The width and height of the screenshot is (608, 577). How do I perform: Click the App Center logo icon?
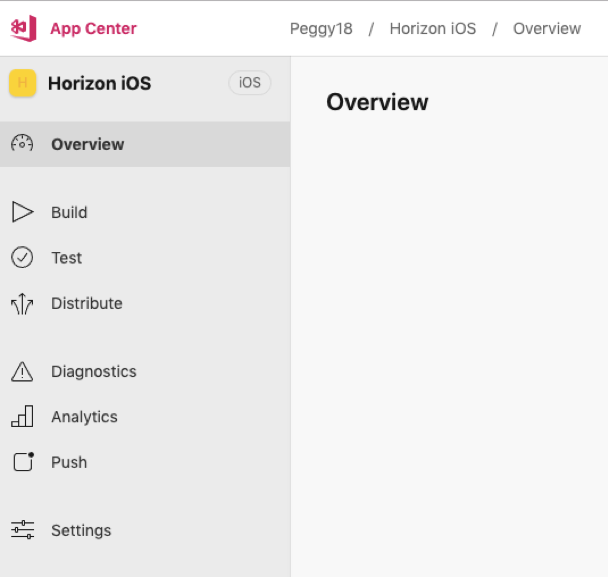(x=23, y=28)
